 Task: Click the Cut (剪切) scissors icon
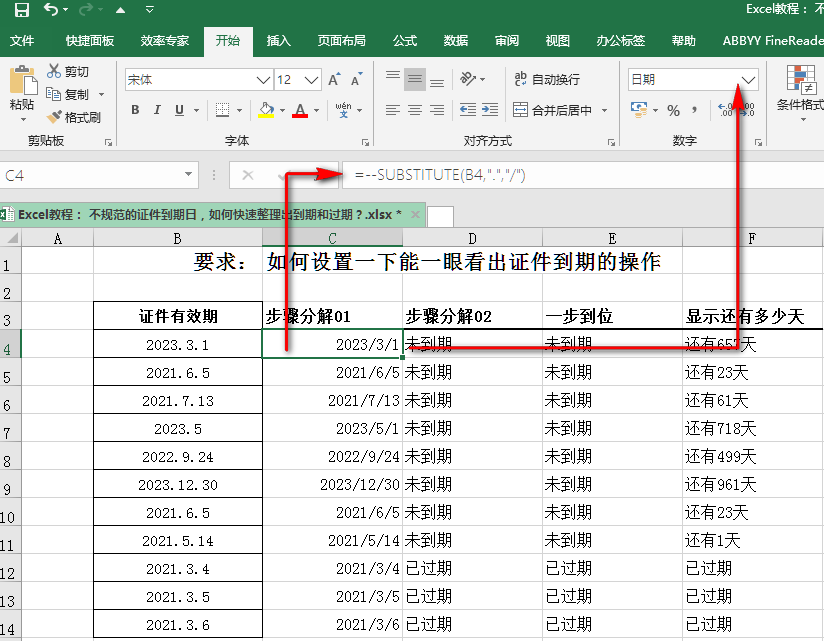tap(54, 72)
